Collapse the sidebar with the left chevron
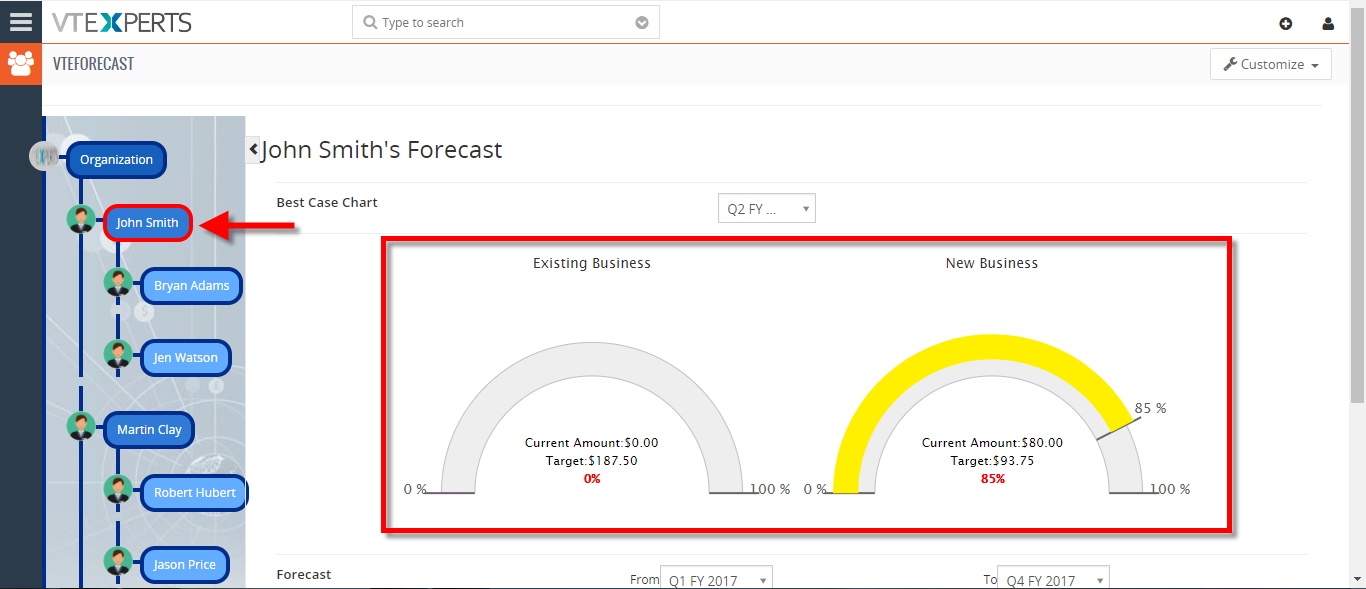Image resolution: width=1366 pixels, height=589 pixels. click(x=253, y=149)
